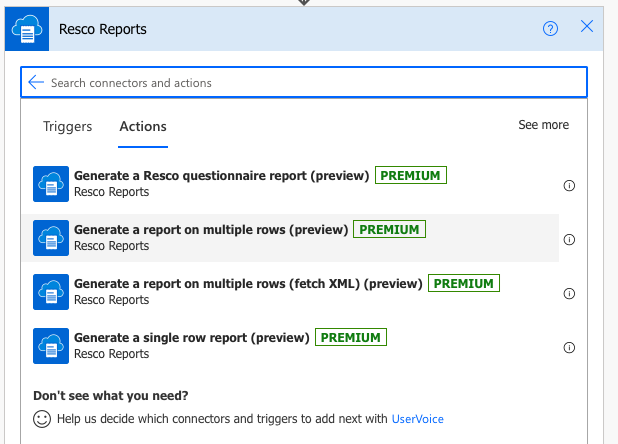Click icon for Generate a single row report
The height and width of the screenshot is (444, 618).
tap(51, 346)
